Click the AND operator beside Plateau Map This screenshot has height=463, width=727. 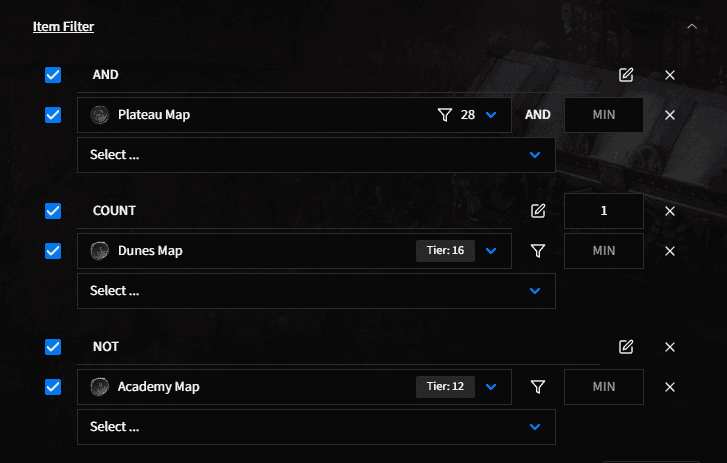(538, 115)
